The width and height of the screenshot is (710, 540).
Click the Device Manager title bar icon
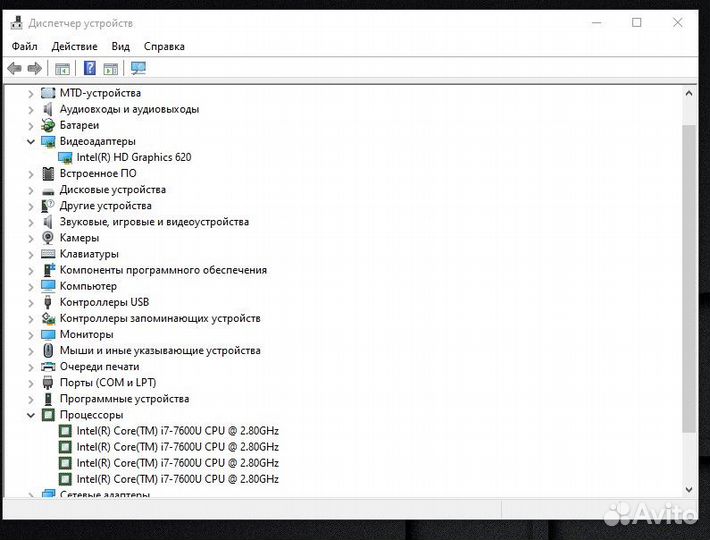pyautogui.click(x=17, y=23)
